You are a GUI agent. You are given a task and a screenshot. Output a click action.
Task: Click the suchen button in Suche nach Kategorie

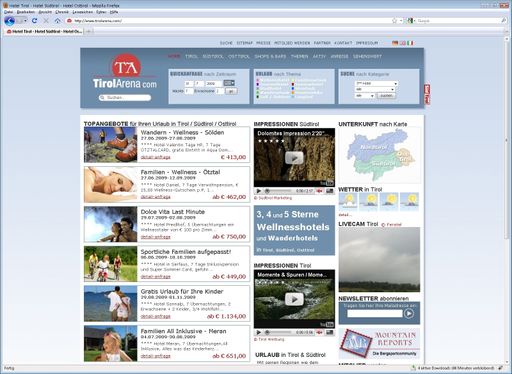(386, 96)
